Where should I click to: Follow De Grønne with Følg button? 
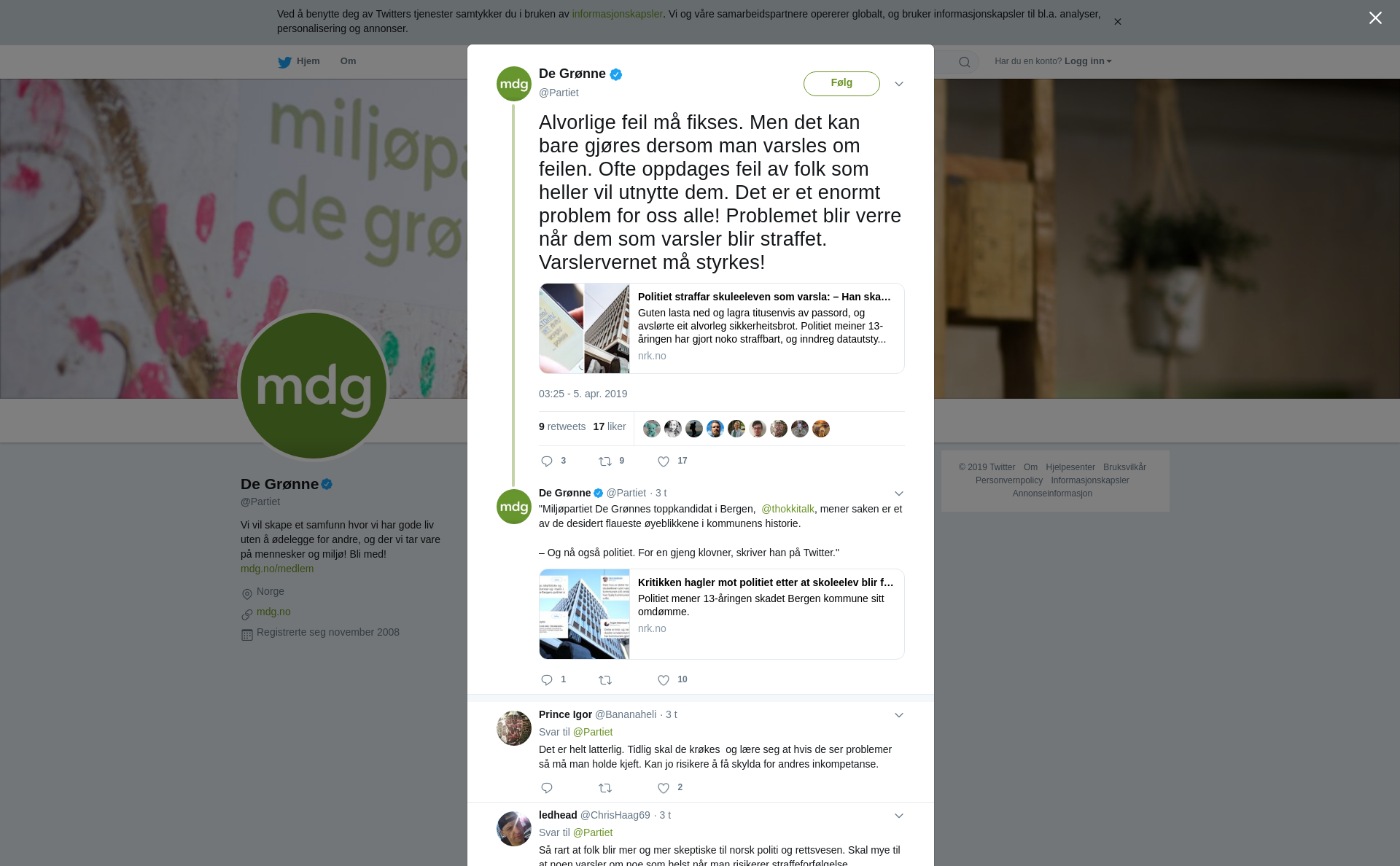point(841,84)
